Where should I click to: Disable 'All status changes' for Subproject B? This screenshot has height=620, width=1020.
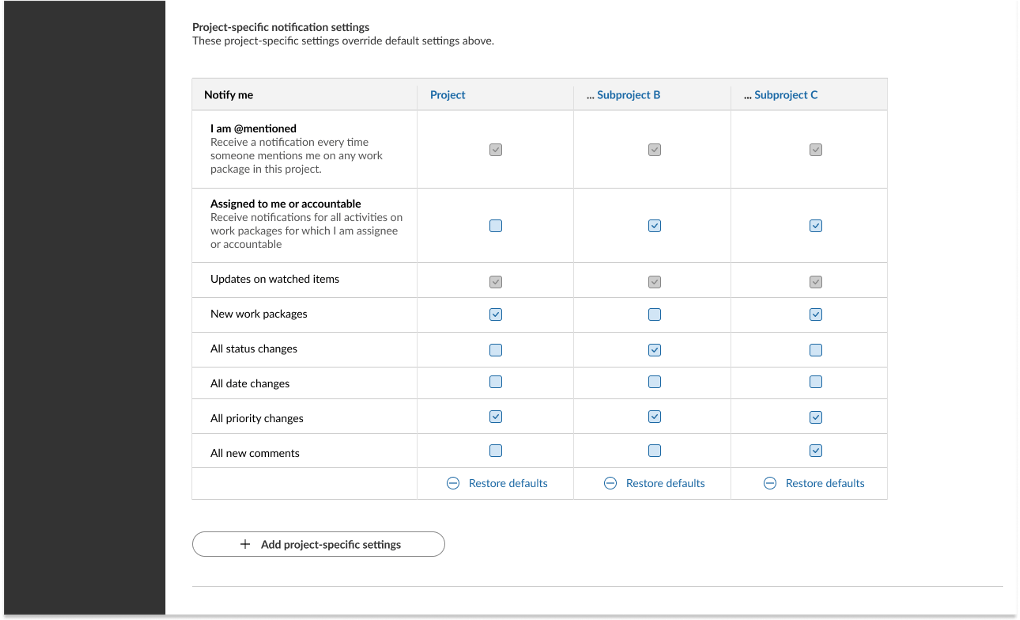pos(654,350)
